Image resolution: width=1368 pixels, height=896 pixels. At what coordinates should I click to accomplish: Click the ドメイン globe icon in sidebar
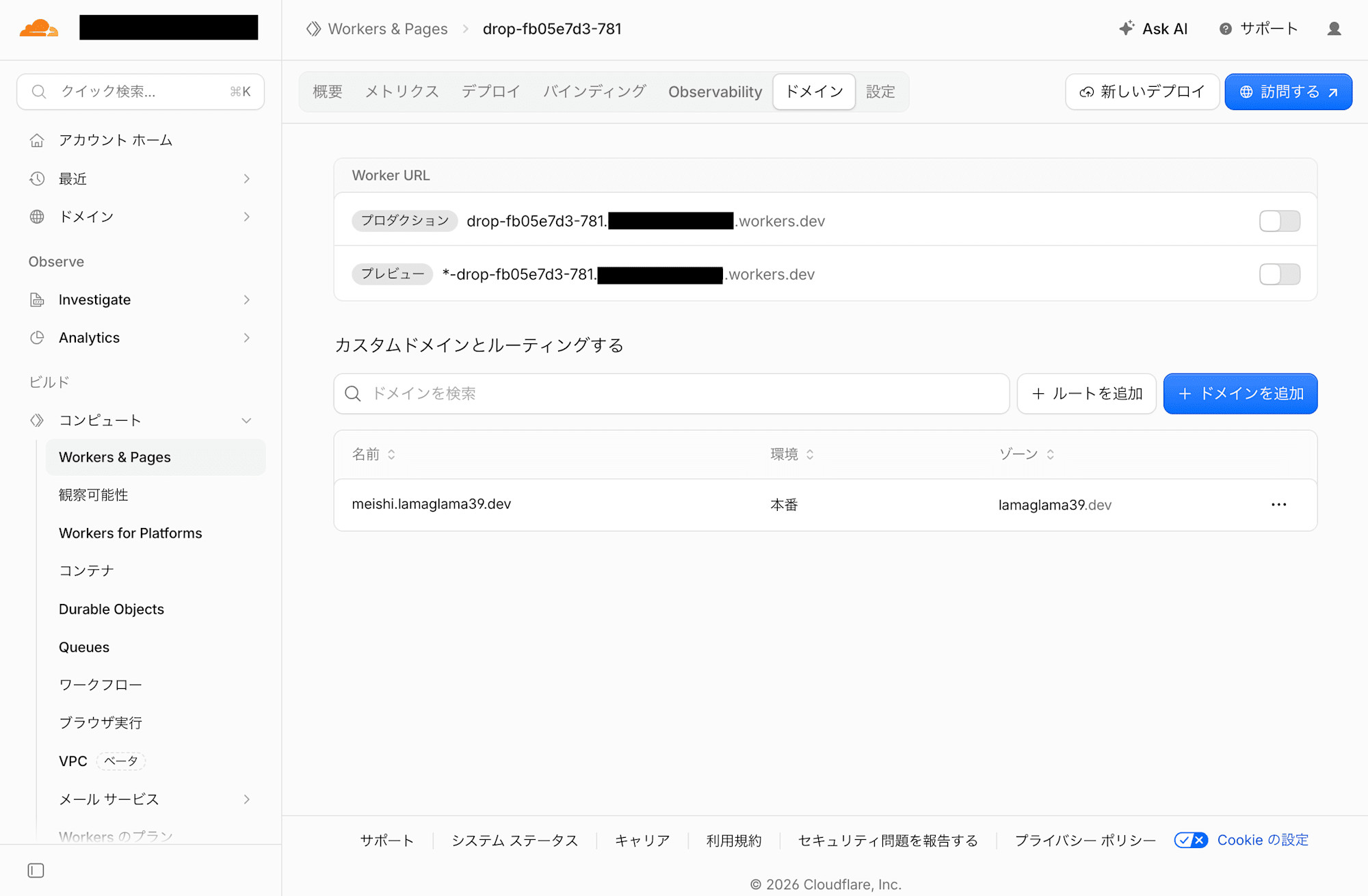(x=37, y=217)
